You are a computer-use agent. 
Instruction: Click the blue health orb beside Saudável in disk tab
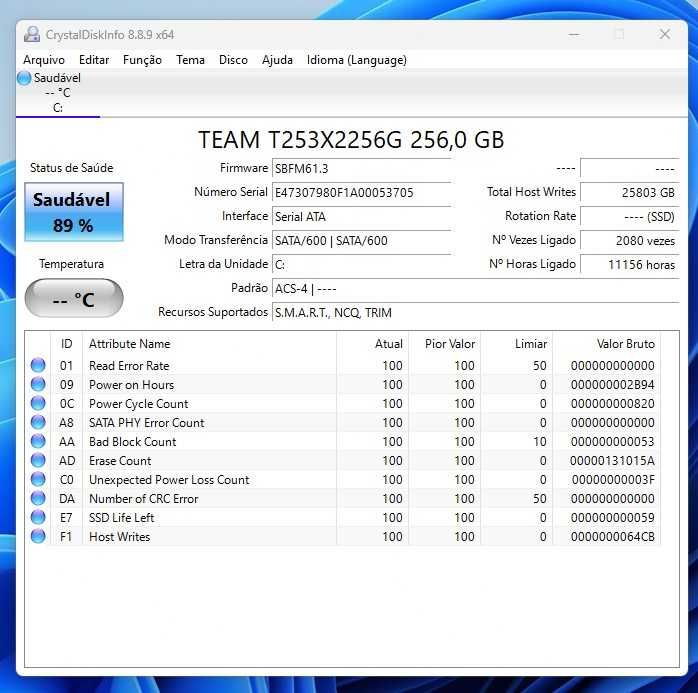[x=24, y=78]
